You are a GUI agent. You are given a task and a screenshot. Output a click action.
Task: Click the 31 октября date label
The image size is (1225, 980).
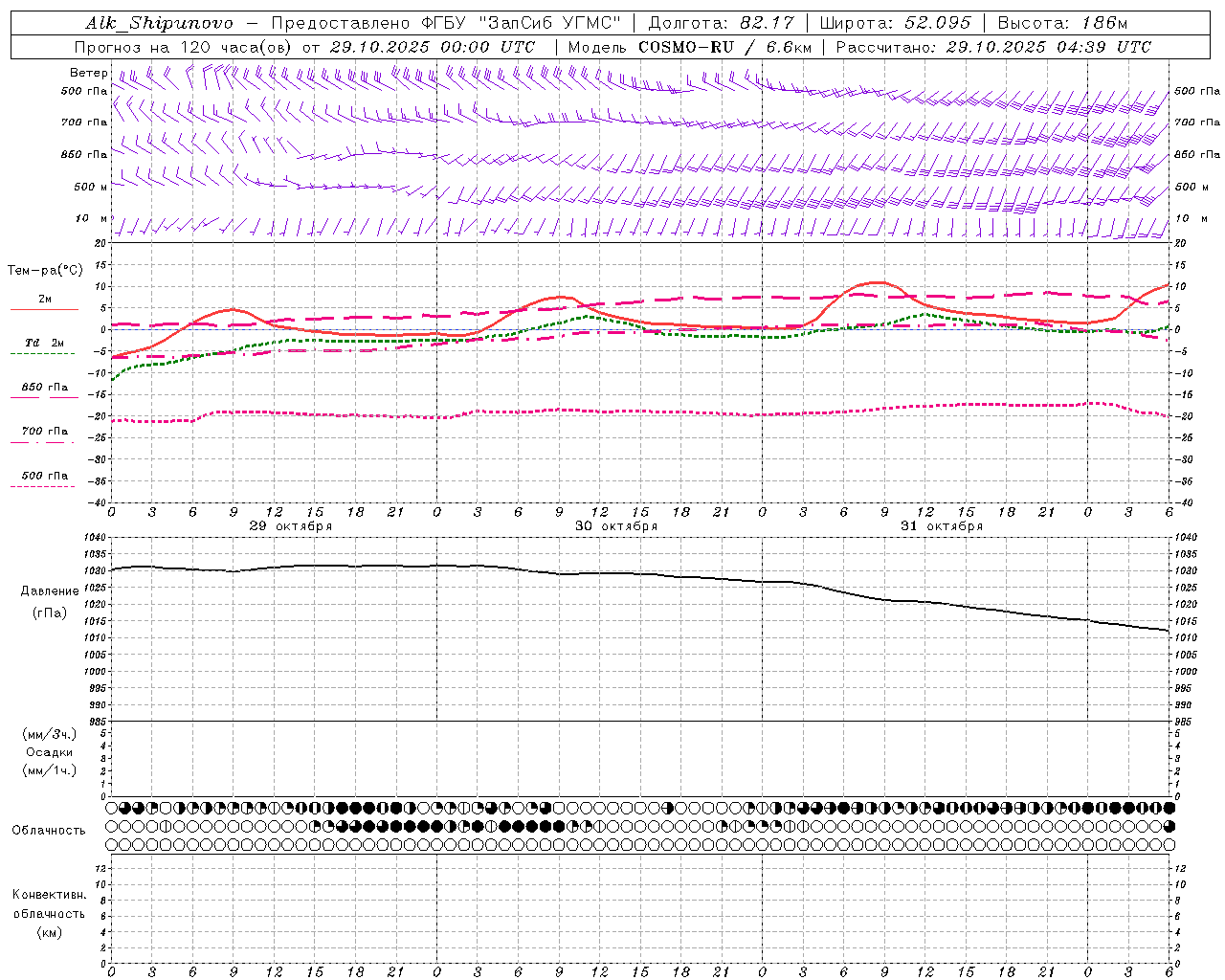pyautogui.click(x=942, y=526)
